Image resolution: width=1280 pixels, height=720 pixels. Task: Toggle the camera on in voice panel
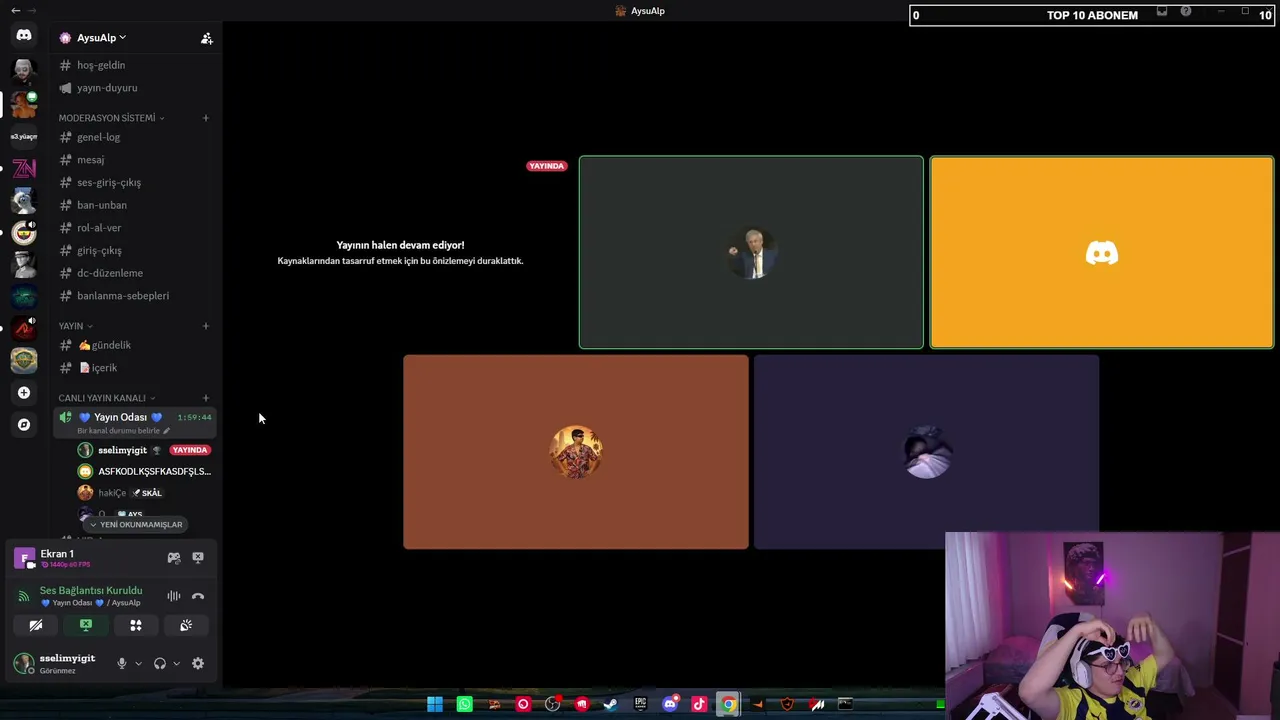pos(36,625)
